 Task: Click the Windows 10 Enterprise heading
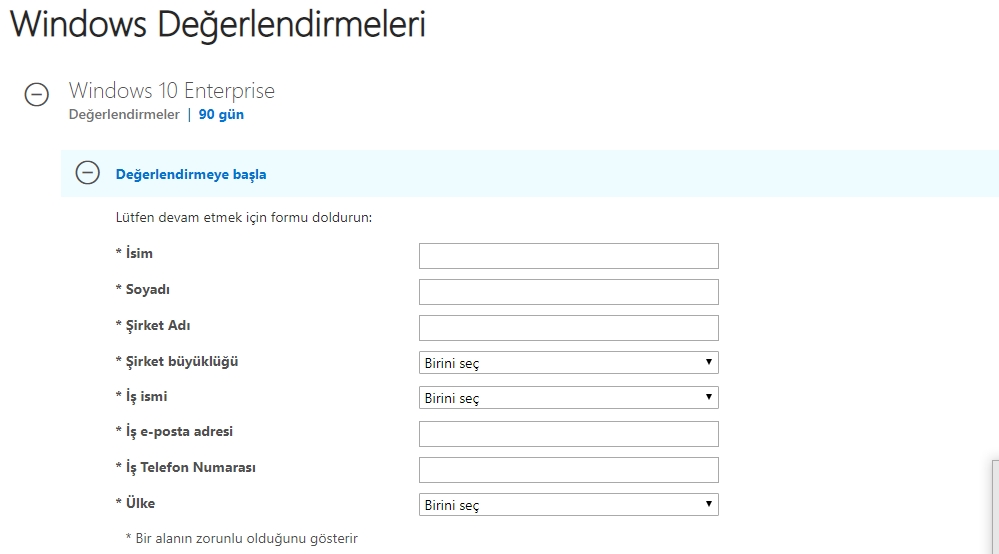tap(172, 90)
